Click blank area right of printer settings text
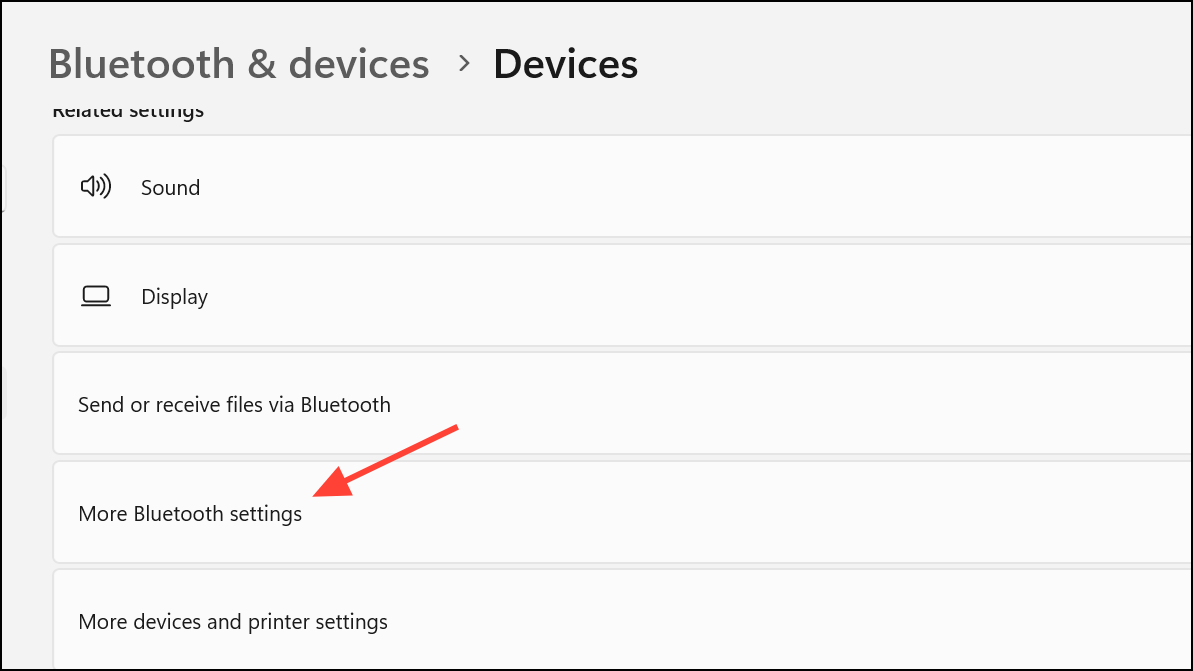Image resolution: width=1193 pixels, height=671 pixels. click(761, 622)
